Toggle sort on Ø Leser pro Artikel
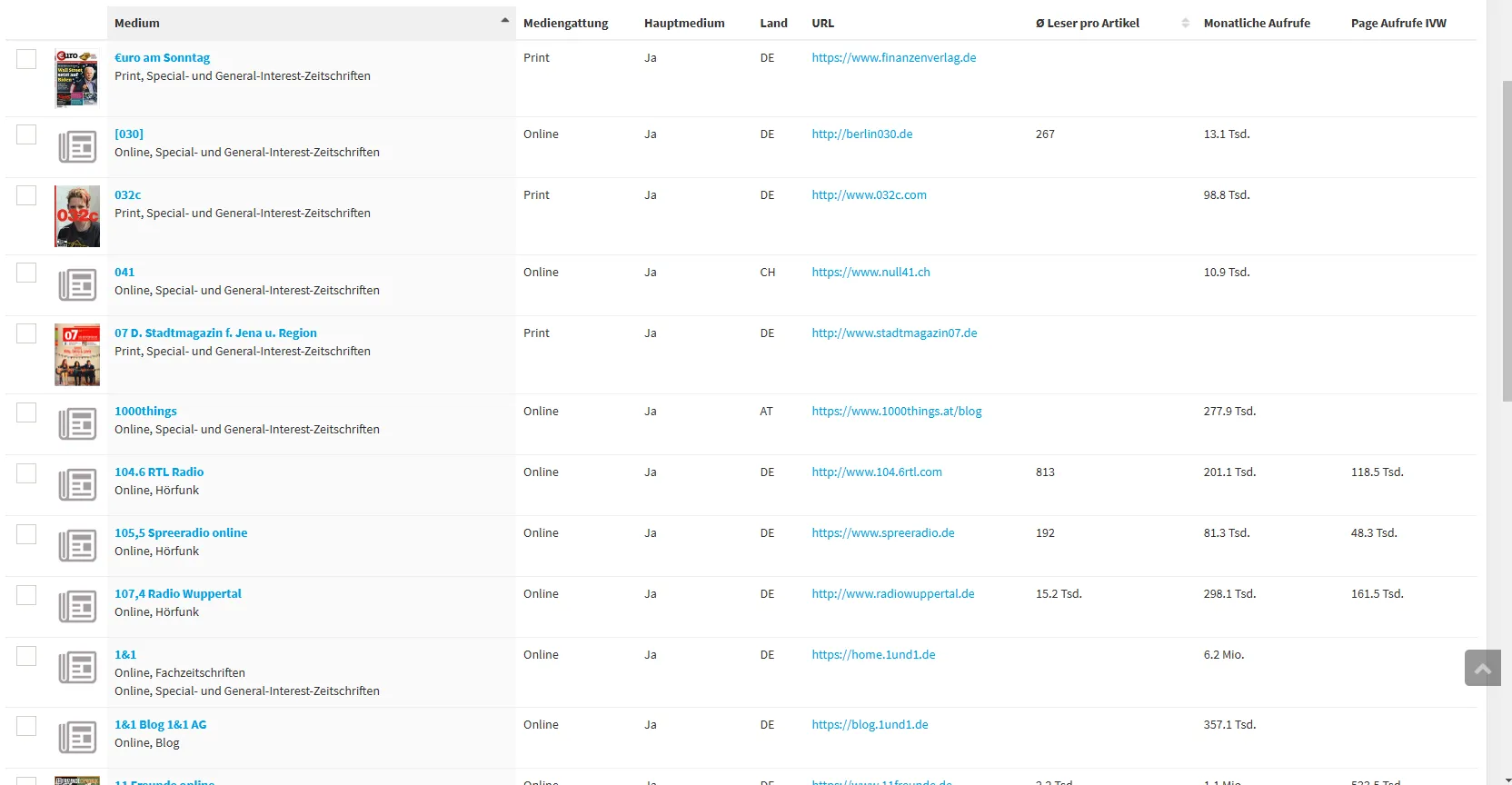 (x=1185, y=23)
